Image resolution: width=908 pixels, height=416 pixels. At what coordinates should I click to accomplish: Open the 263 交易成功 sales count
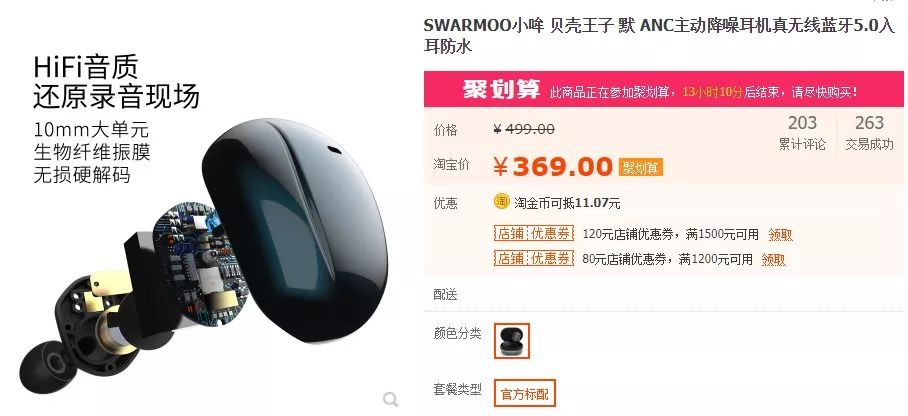click(869, 133)
